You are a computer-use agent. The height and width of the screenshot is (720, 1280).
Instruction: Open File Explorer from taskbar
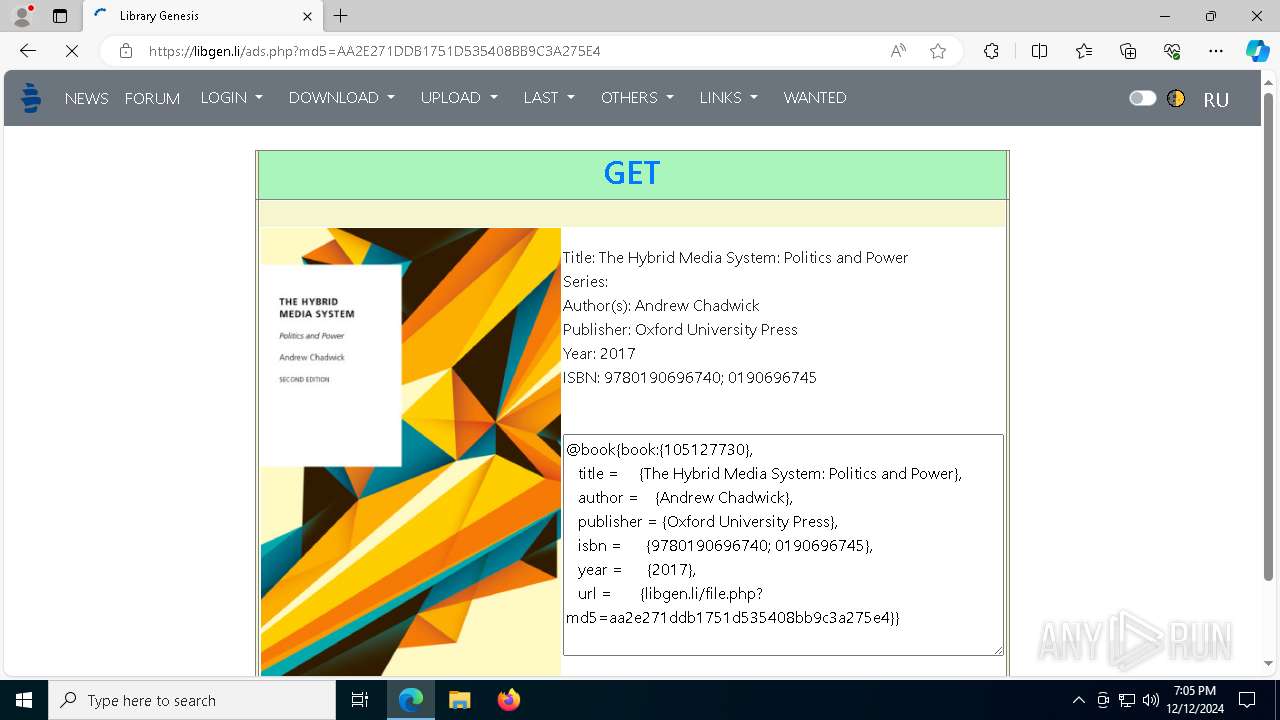(x=459, y=700)
